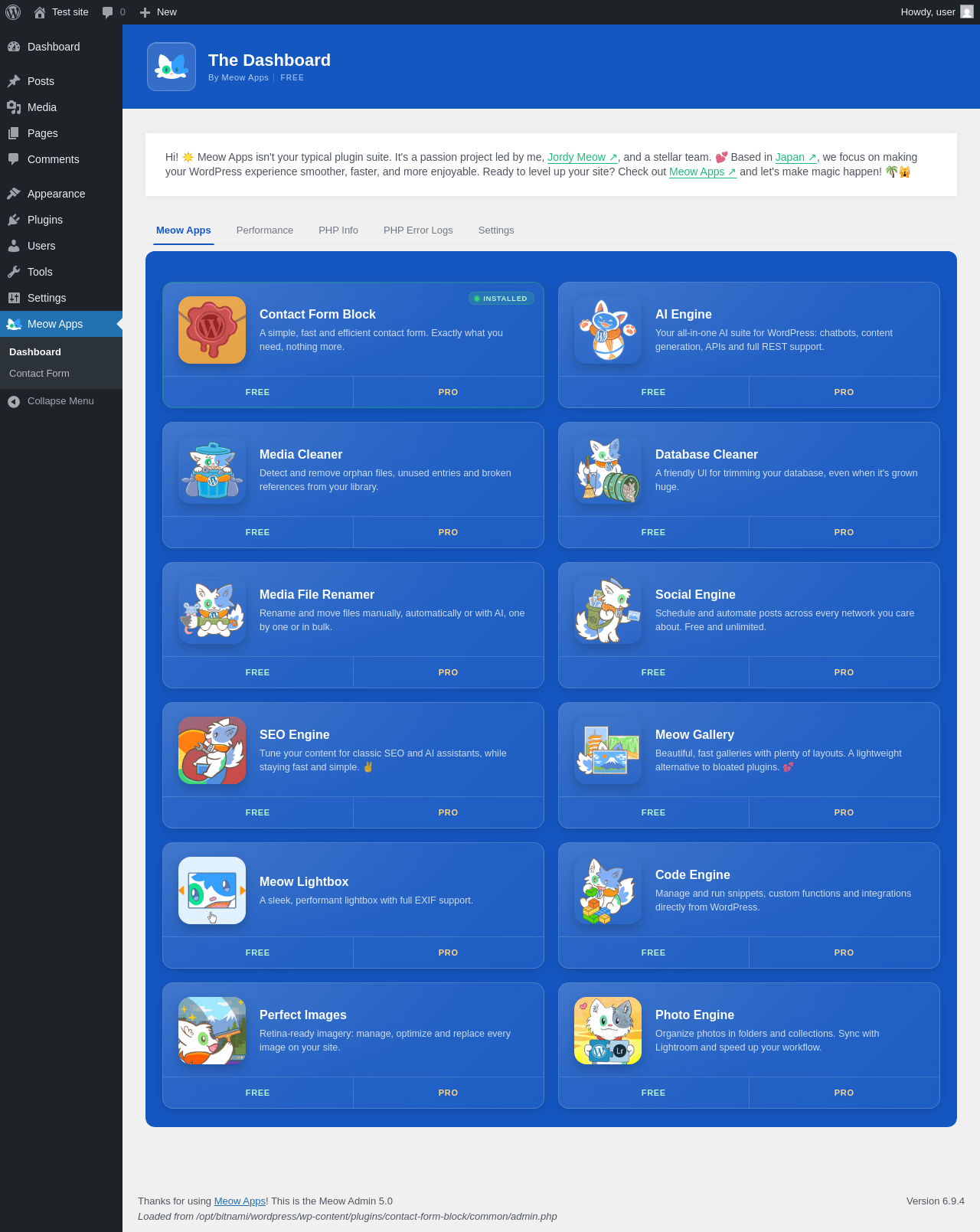Screen dimensions: 980x1232
Task: Click PRO button on Code Engine card
Action: coord(844,953)
